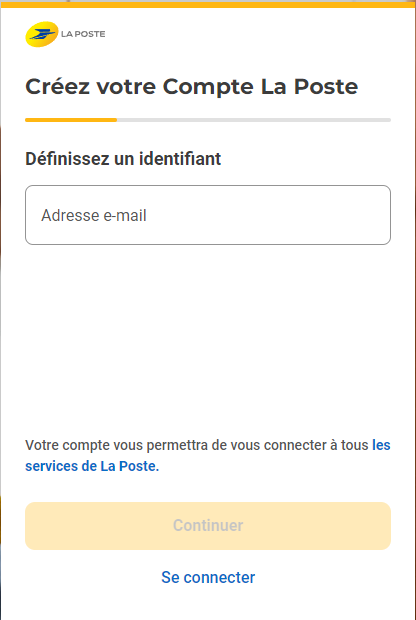Focus the Adresse e-mail input field
The image size is (416, 620).
(208, 215)
